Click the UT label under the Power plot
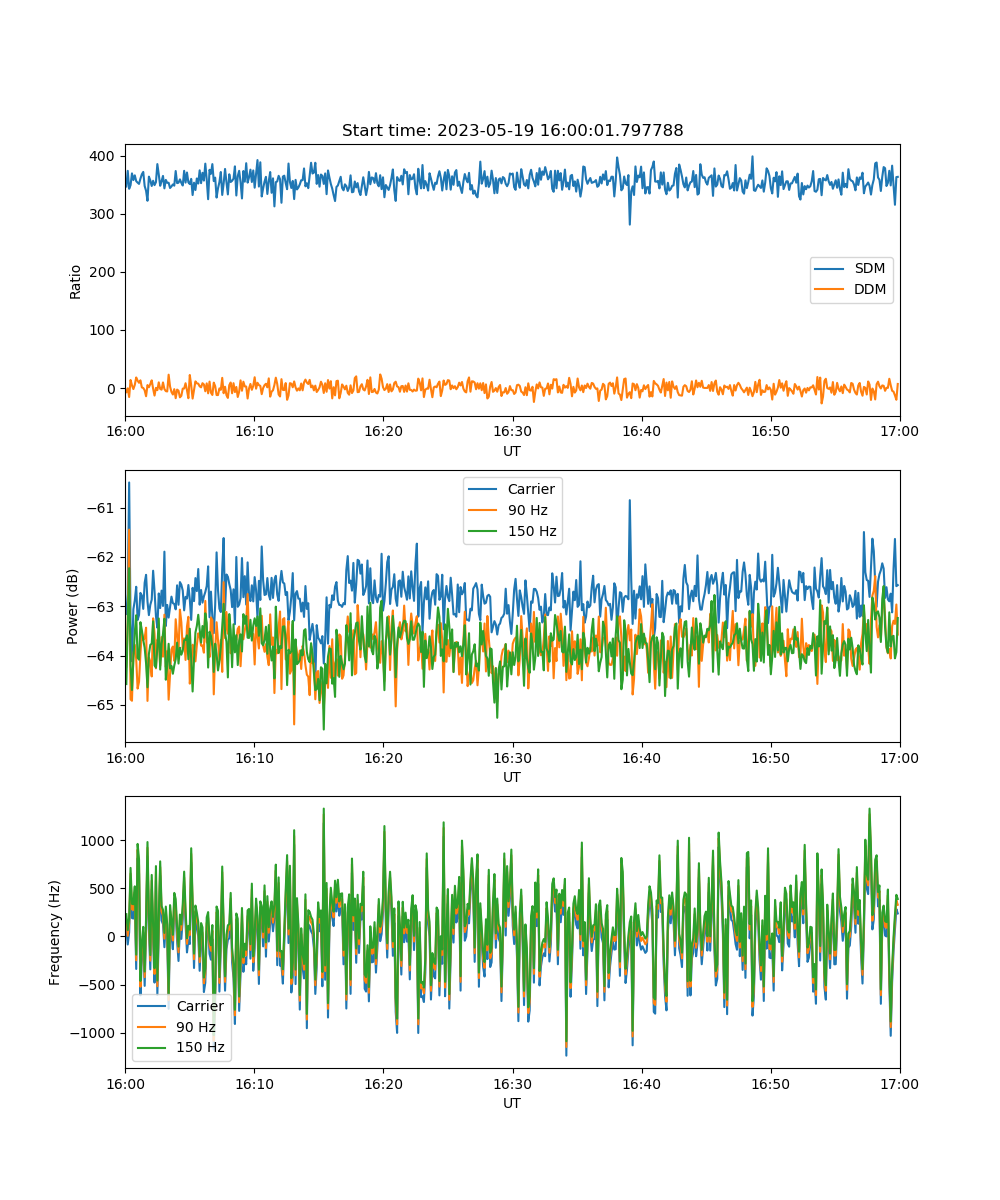Screen dimensions: 1000x1200 coord(512,777)
